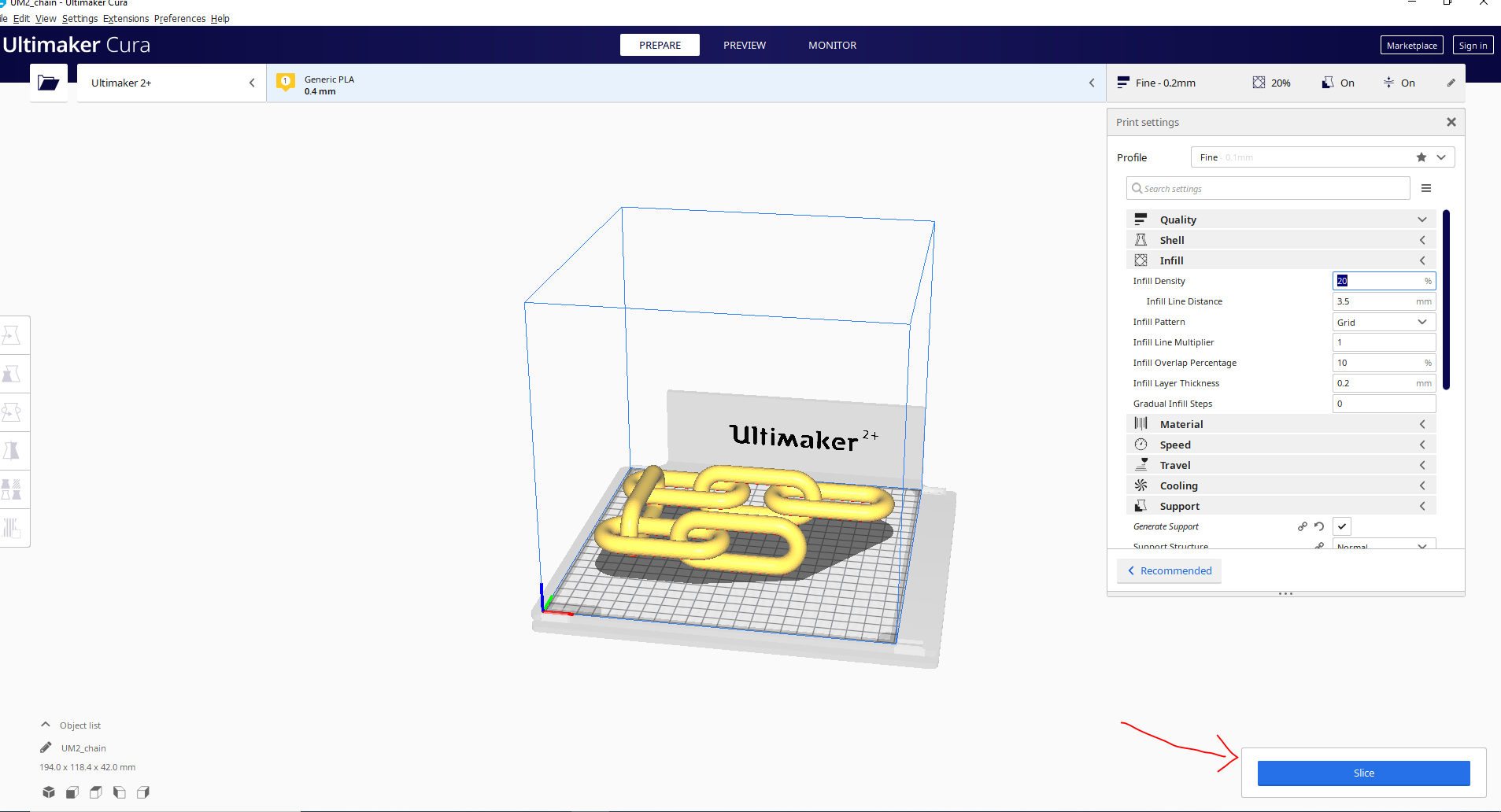Go back to Recommended settings

click(1169, 570)
